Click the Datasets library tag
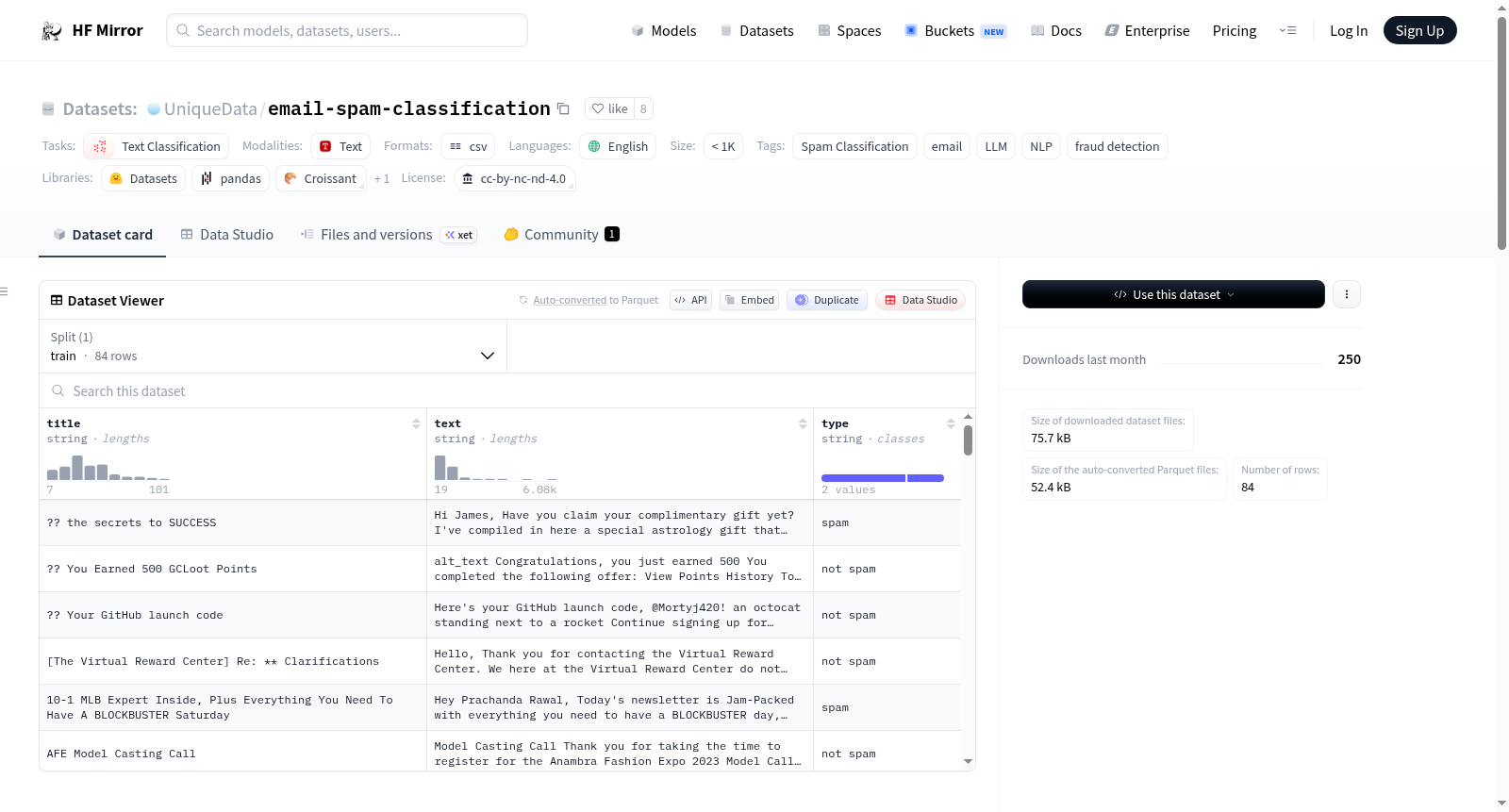Image resolution: width=1509 pixels, height=812 pixels. 143,178
